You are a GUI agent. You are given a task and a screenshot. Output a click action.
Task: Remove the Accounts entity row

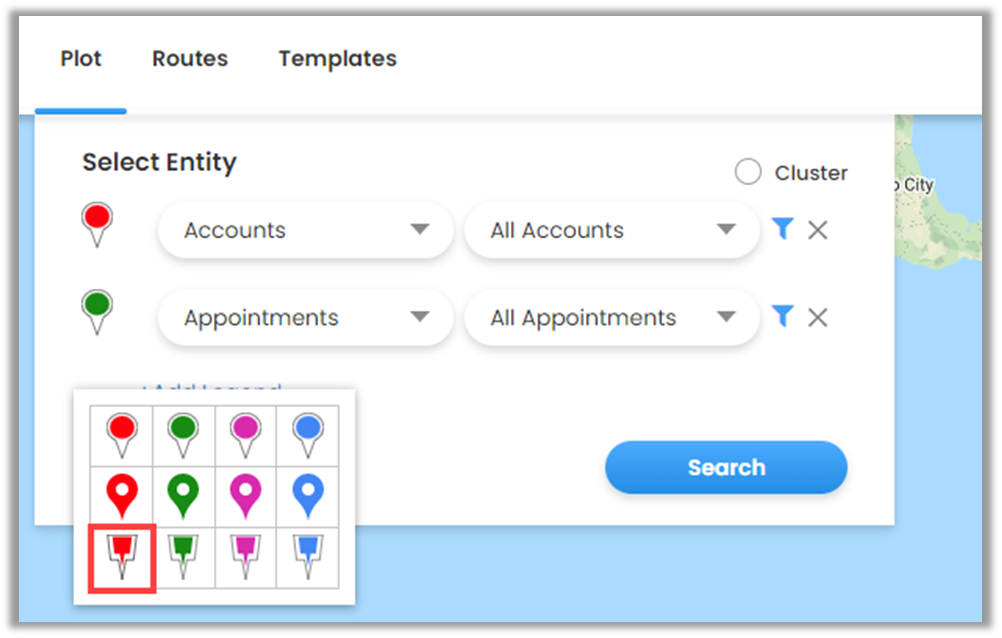point(818,231)
